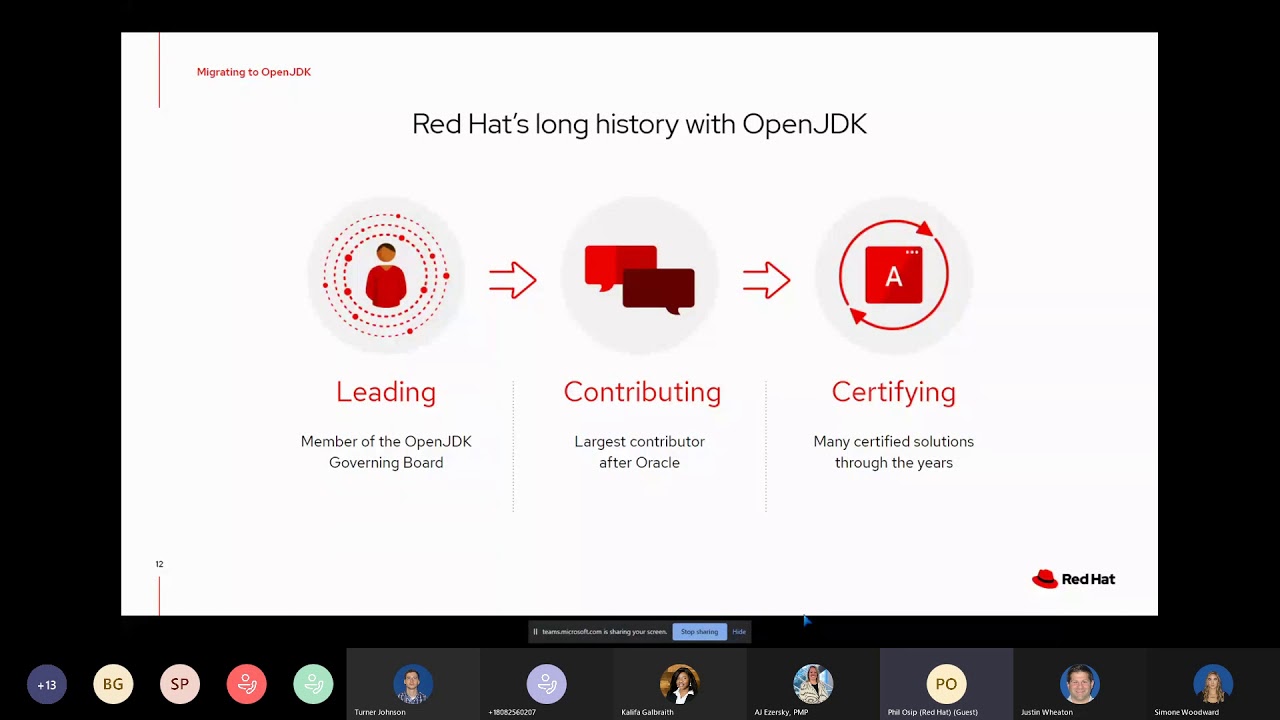
Task: Open Turner Johnson's participant tile
Action: [413, 684]
